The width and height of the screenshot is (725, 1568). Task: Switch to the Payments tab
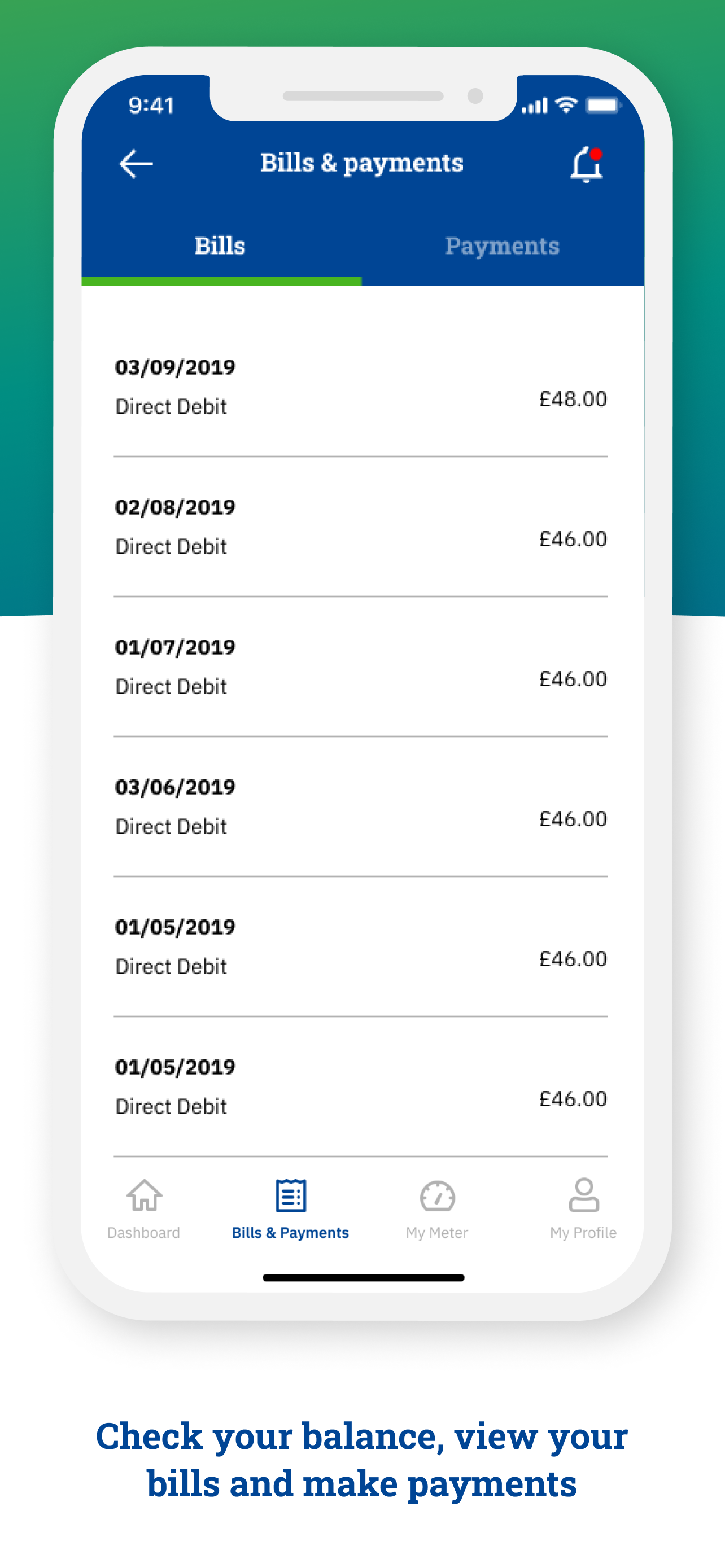(502, 247)
